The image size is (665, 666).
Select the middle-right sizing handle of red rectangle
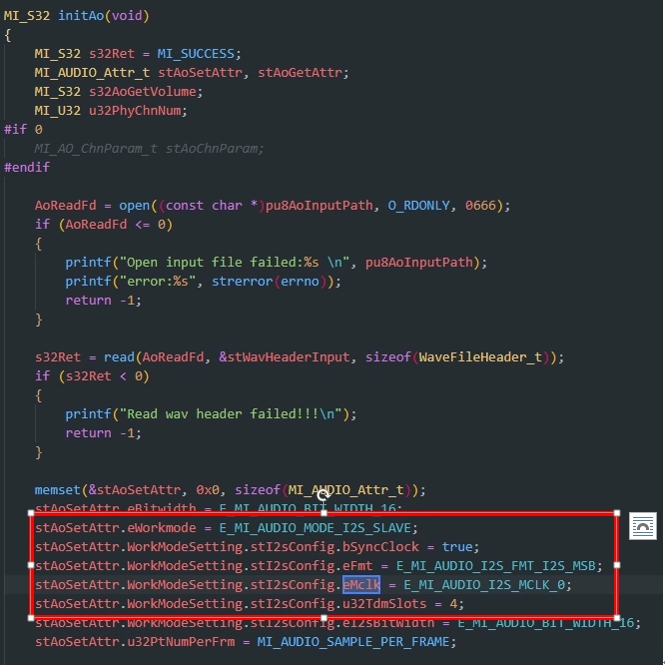tap(617, 565)
